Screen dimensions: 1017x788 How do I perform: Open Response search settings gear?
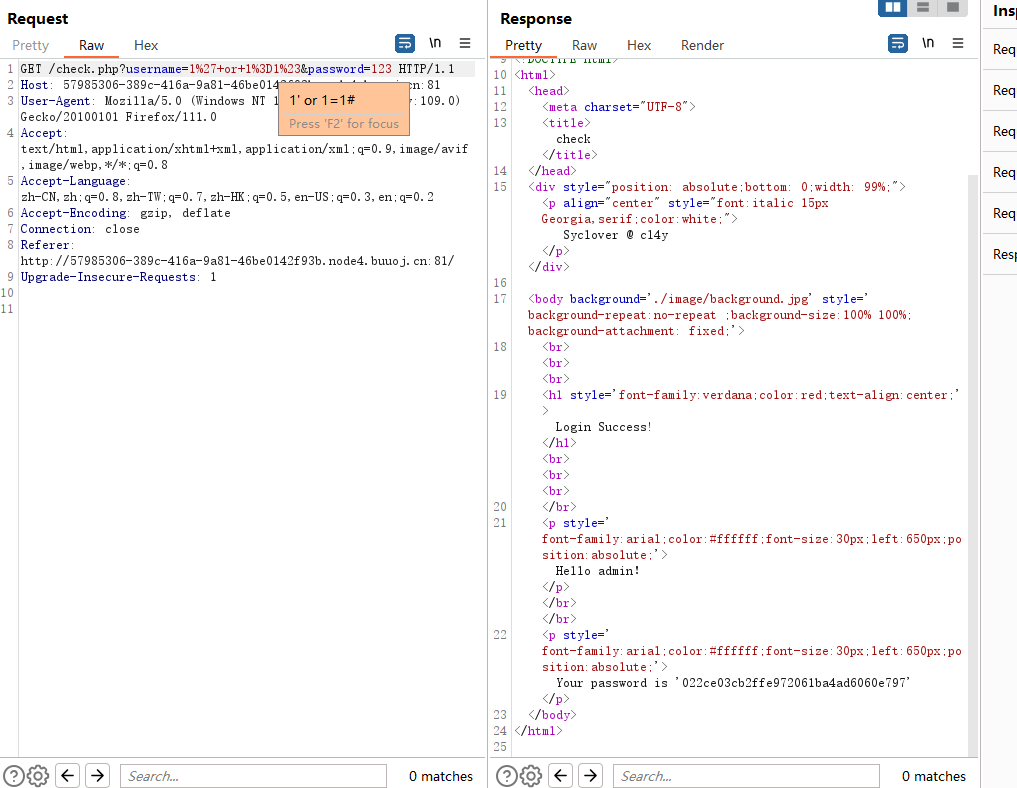(531, 776)
